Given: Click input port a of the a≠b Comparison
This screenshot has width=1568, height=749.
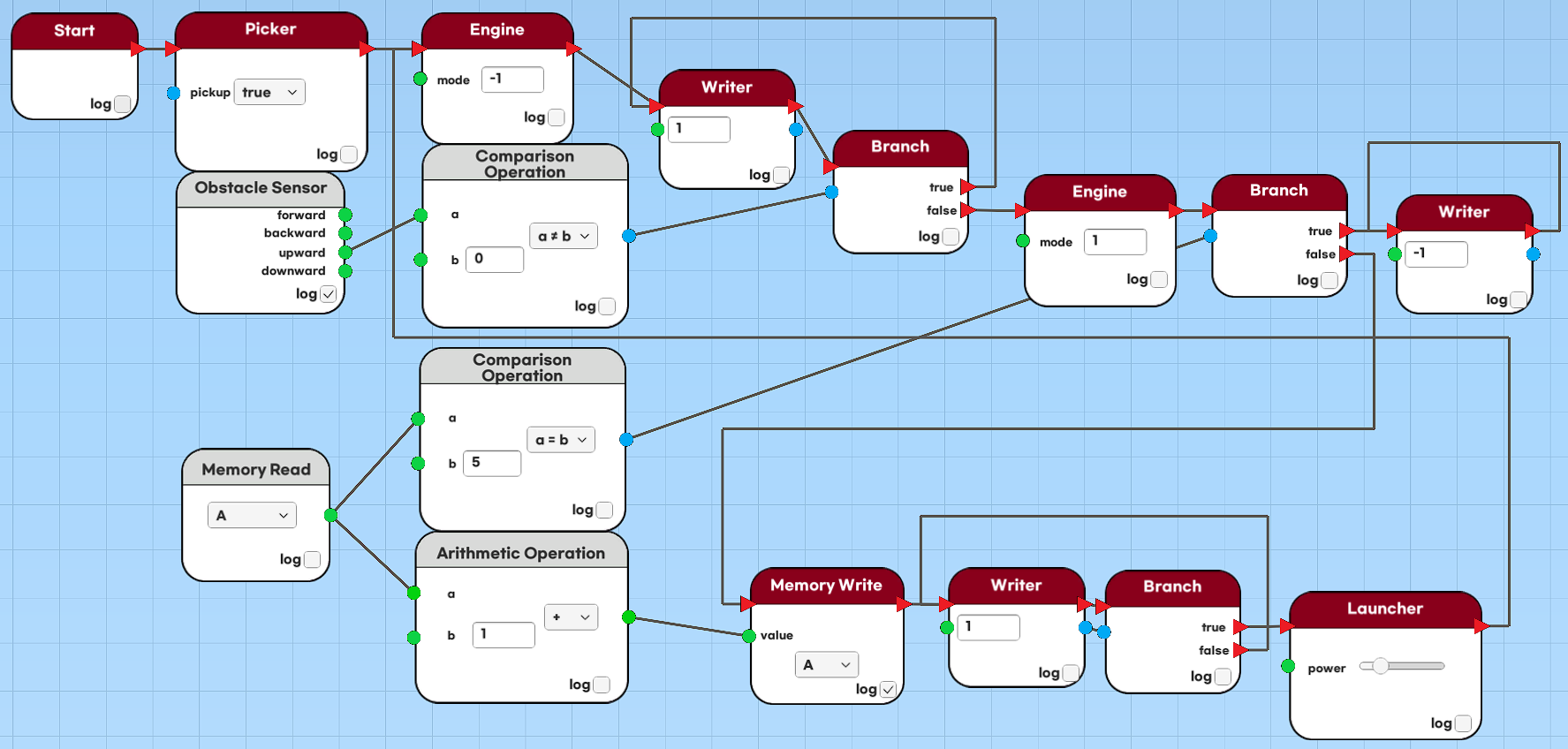Looking at the screenshot, I should click(x=420, y=215).
